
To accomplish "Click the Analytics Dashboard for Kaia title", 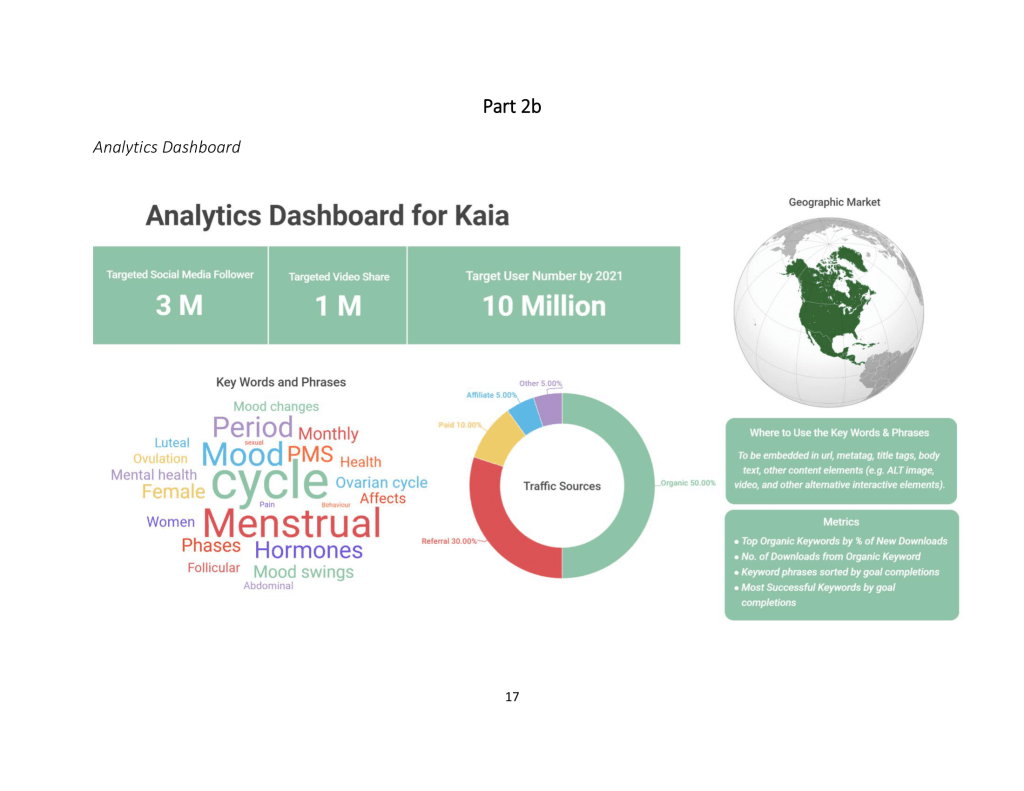I will coord(327,215).
